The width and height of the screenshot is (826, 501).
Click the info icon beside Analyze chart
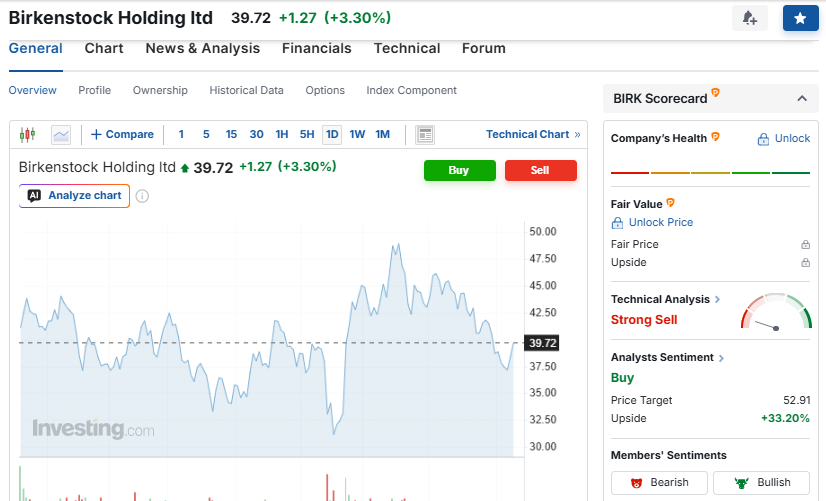coord(142,196)
